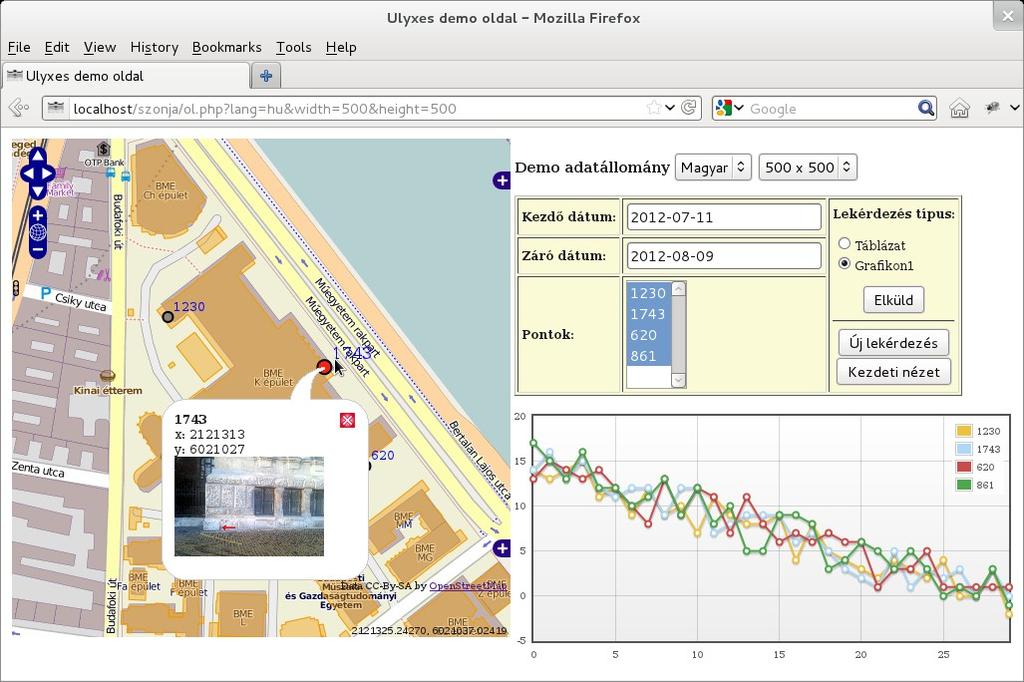Open the 500 x 500 size dropdown
The image size is (1024, 682).
(807, 167)
